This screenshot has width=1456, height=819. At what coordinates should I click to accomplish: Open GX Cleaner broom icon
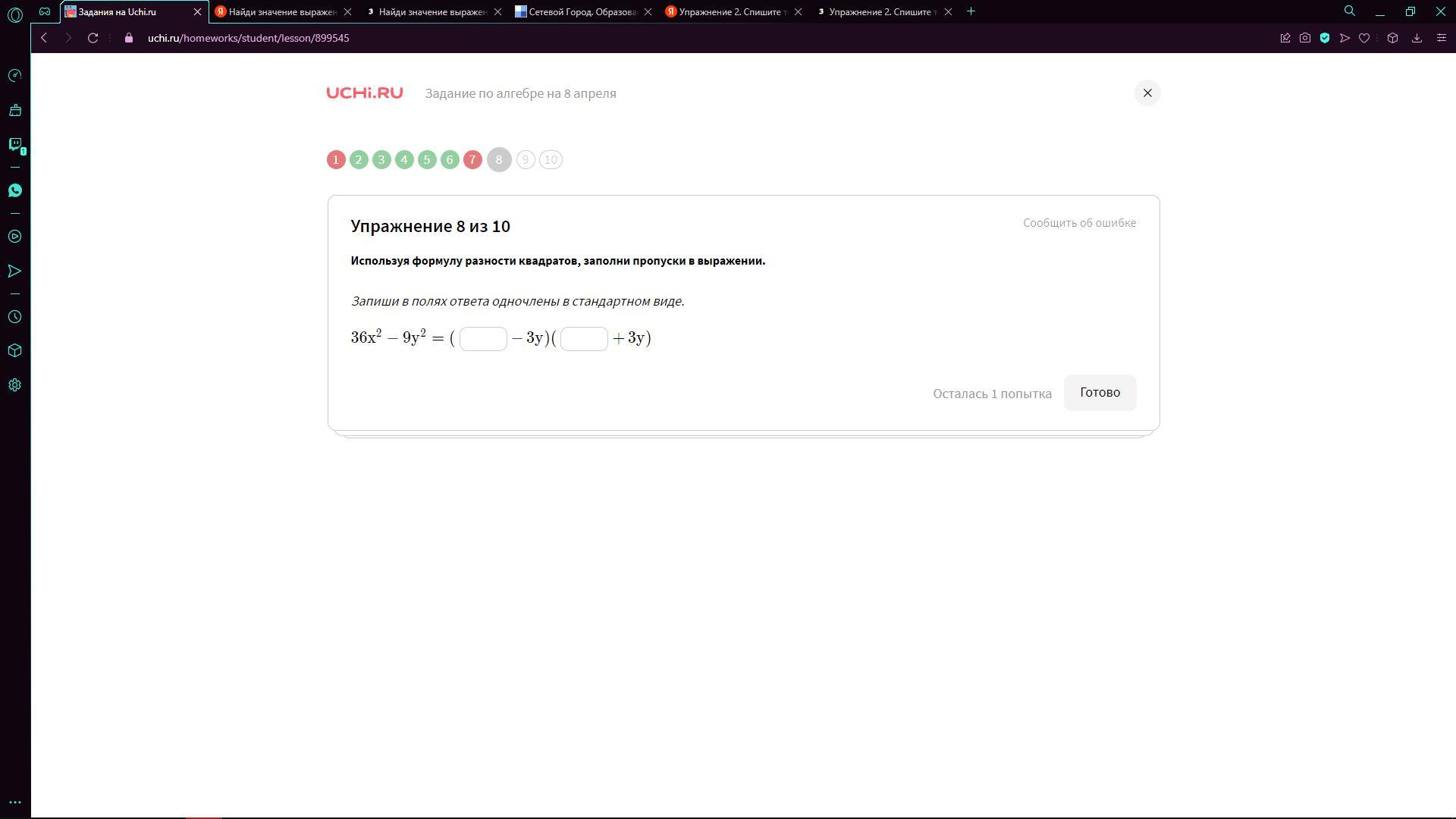(14, 111)
